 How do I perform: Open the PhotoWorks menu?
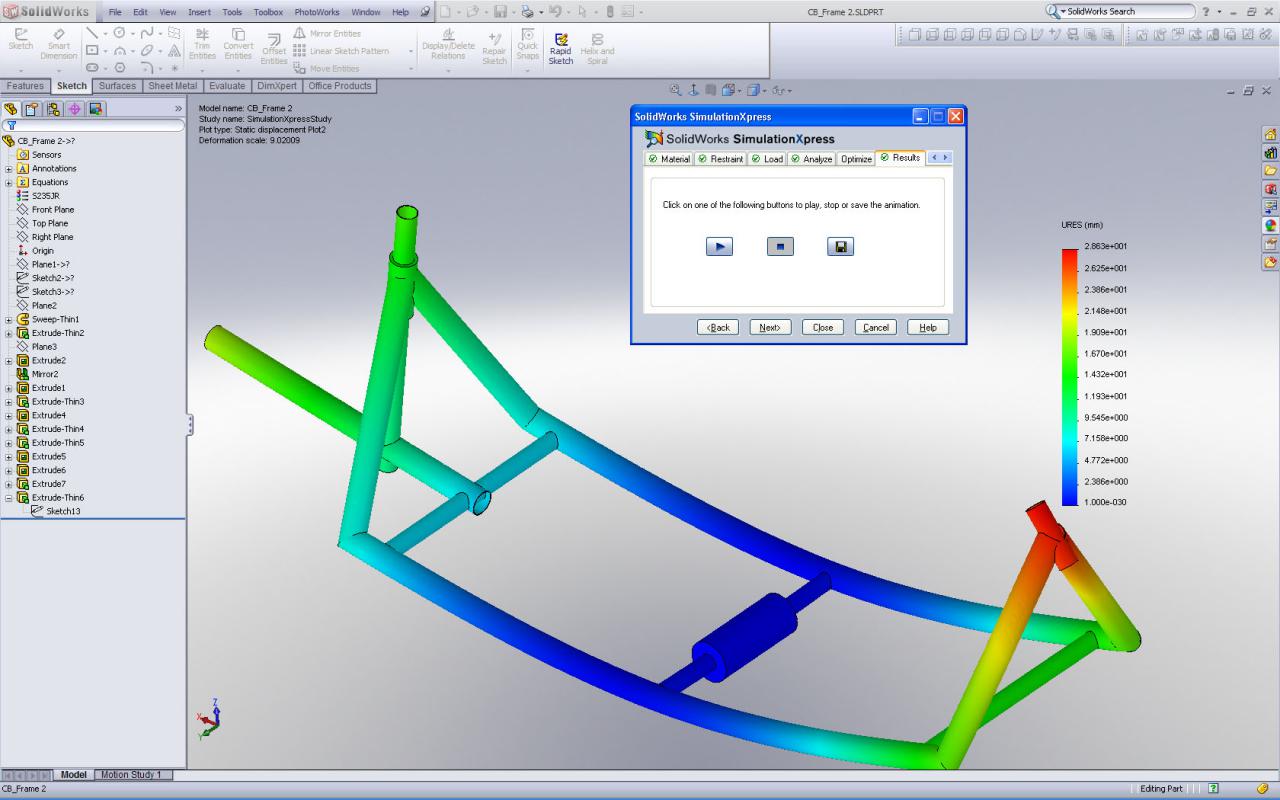[x=317, y=12]
